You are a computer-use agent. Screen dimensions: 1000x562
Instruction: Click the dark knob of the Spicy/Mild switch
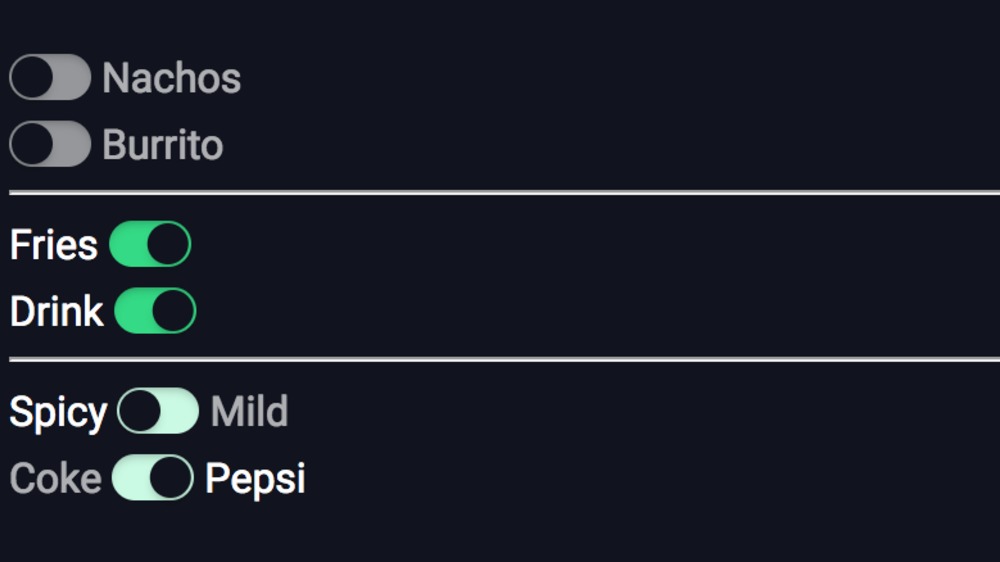139,411
